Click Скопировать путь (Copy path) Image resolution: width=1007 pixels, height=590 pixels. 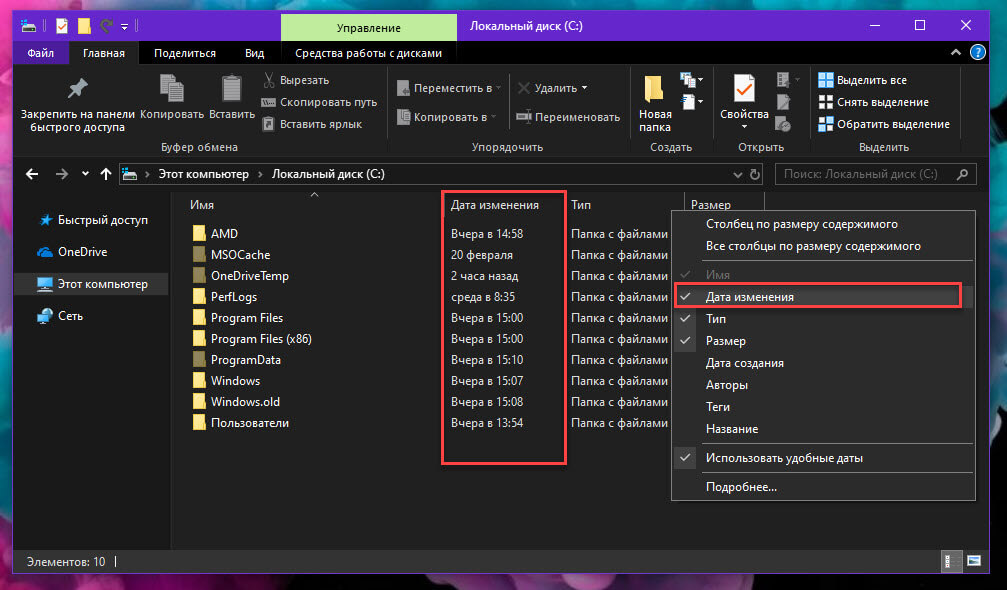click(319, 102)
